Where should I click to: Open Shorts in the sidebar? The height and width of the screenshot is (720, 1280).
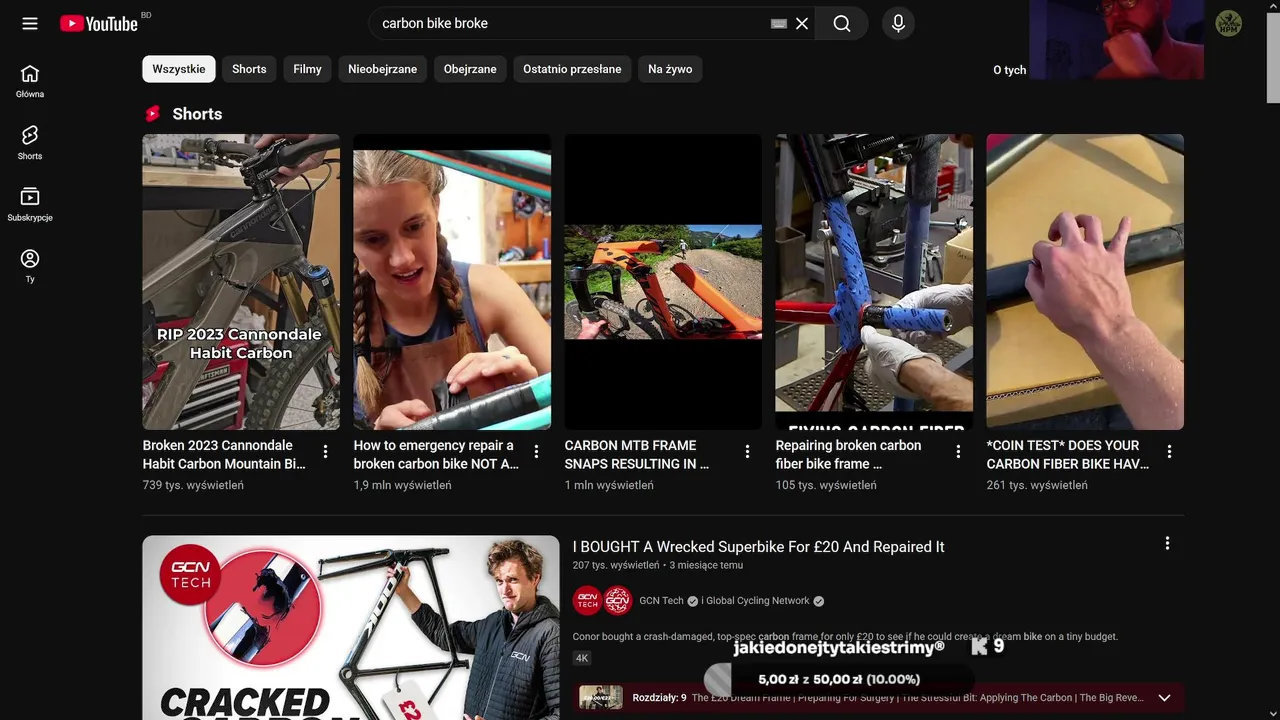coord(30,143)
